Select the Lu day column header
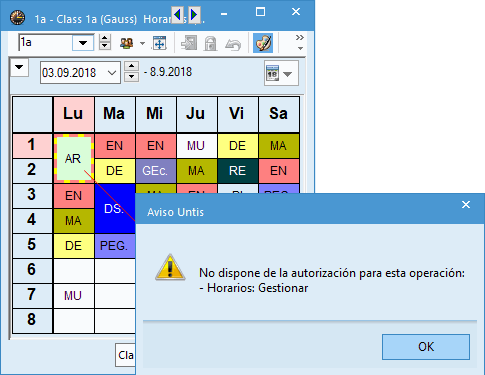485x375 pixels. (x=73, y=114)
